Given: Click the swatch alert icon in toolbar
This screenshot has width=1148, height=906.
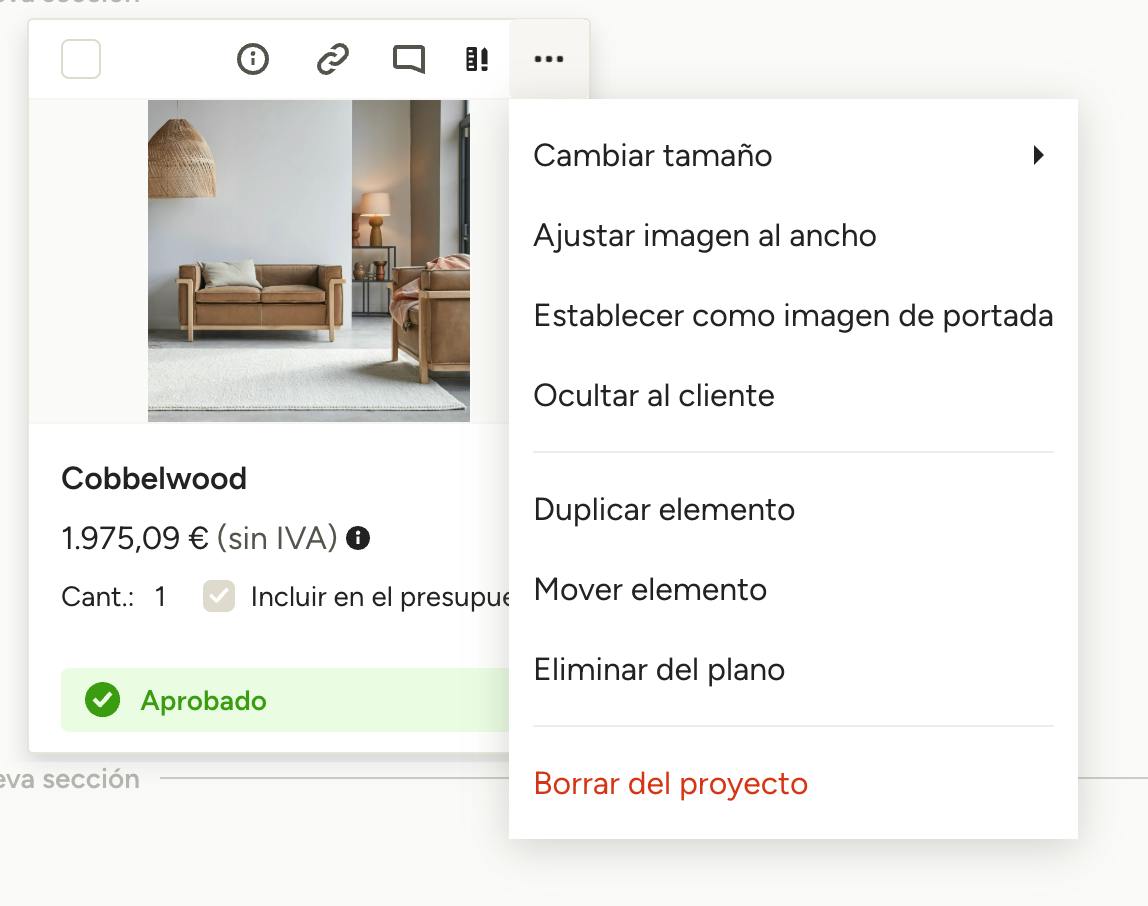Looking at the screenshot, I should click(x=477, y=59).
